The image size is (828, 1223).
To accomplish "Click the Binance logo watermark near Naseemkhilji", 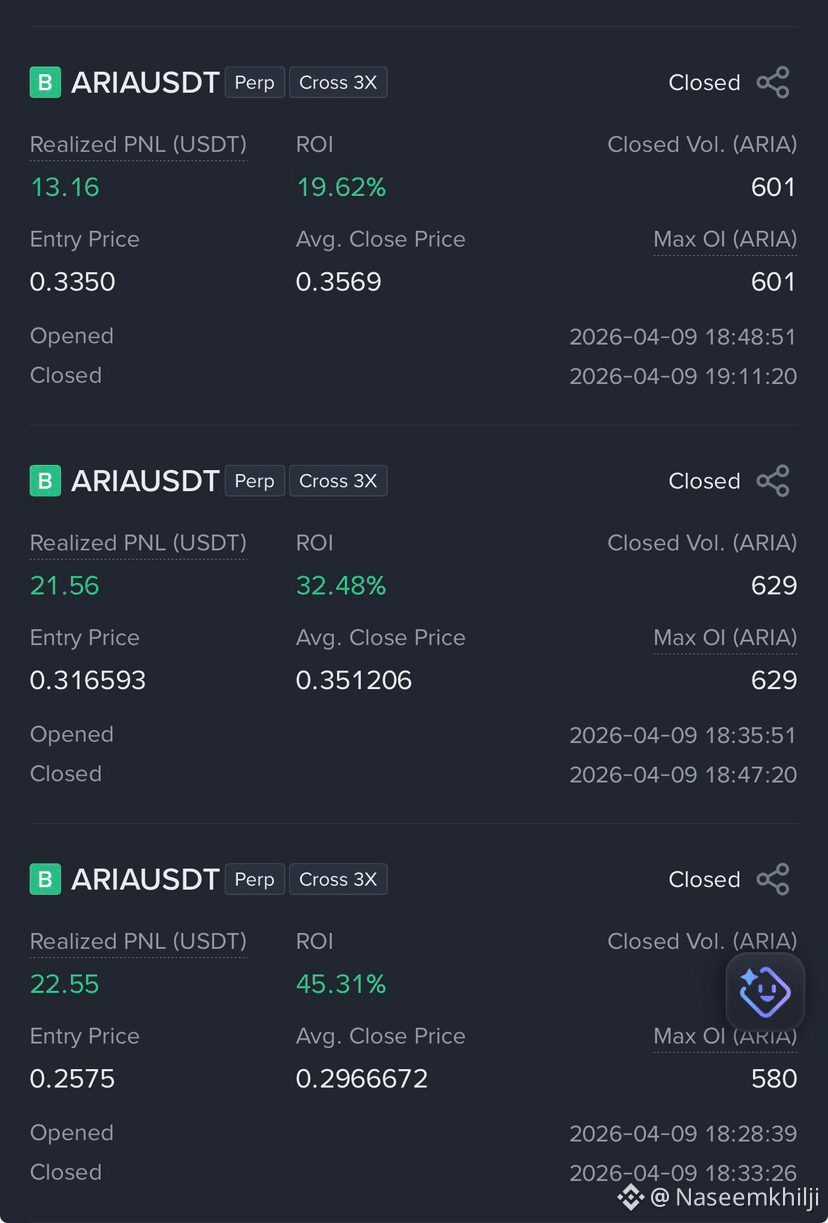I will (x=630, y=1196).
